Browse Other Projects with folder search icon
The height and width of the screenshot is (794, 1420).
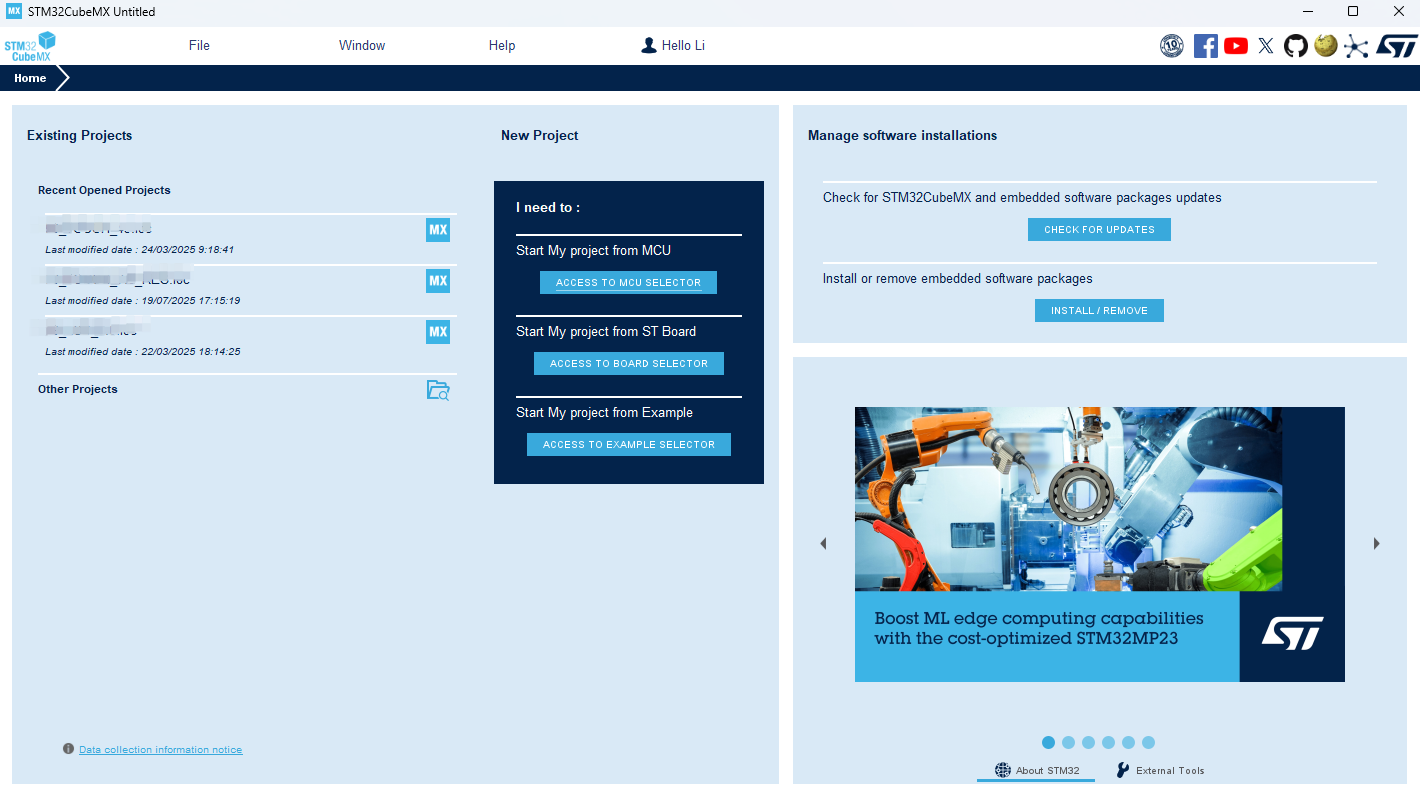click(x=438, y=390)
